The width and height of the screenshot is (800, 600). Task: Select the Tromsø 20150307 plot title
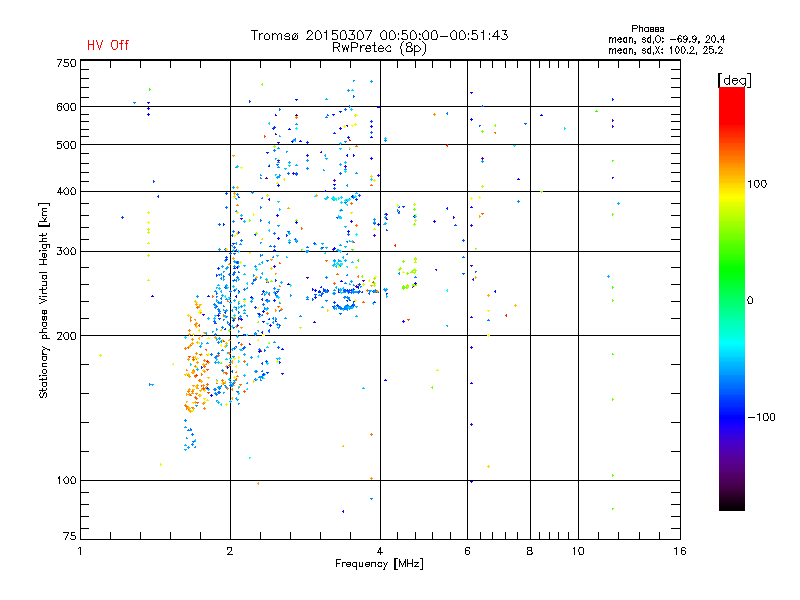tap(380, 35)
